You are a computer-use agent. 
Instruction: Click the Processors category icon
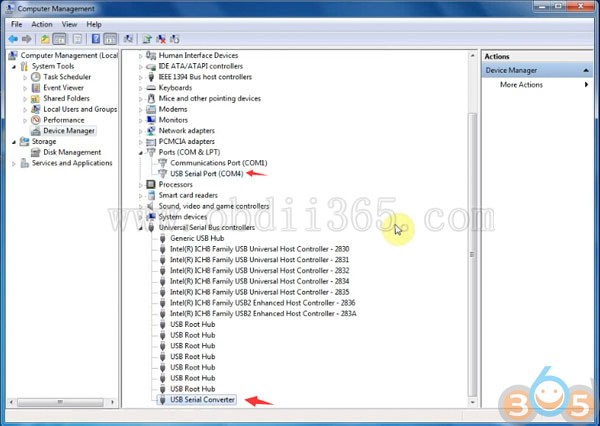pyautogui.click(x=151, y=184)
